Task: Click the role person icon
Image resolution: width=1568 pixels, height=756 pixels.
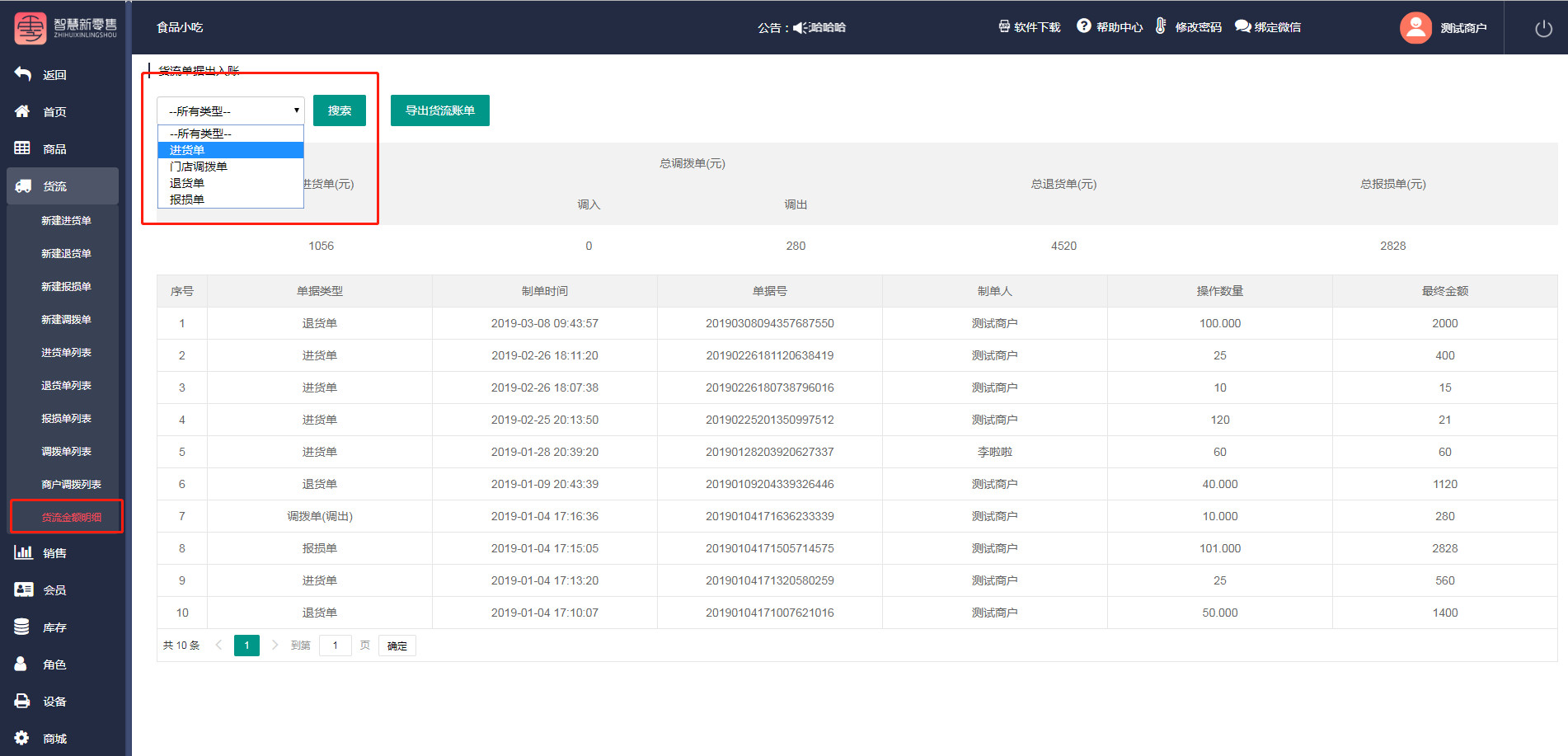Action: pos(21,664)
